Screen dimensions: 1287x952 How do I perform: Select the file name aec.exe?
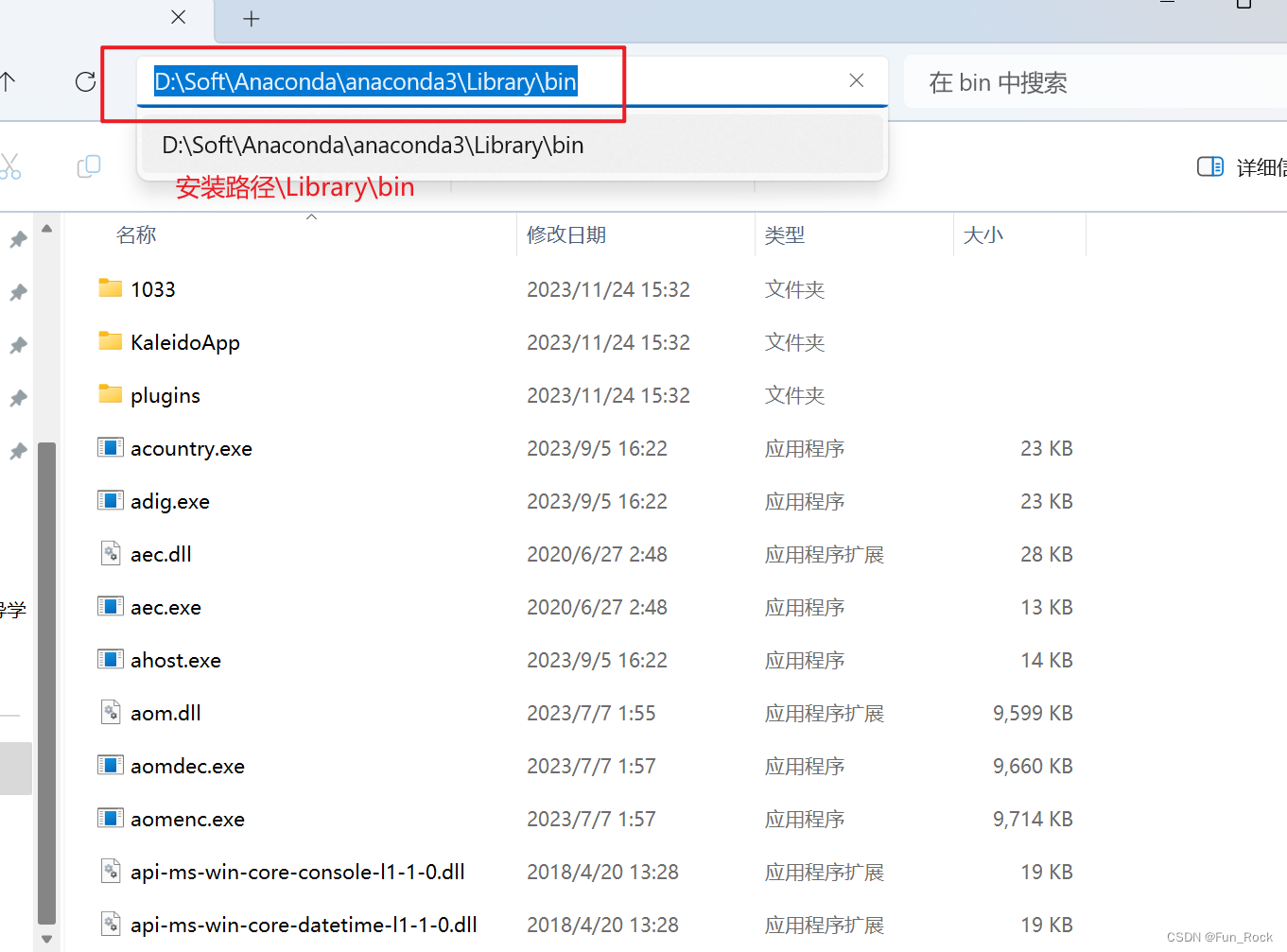point(165,607)
